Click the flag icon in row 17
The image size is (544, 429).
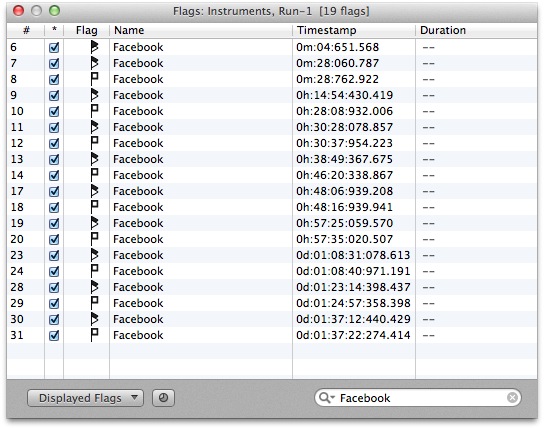(x=94, y=191)
